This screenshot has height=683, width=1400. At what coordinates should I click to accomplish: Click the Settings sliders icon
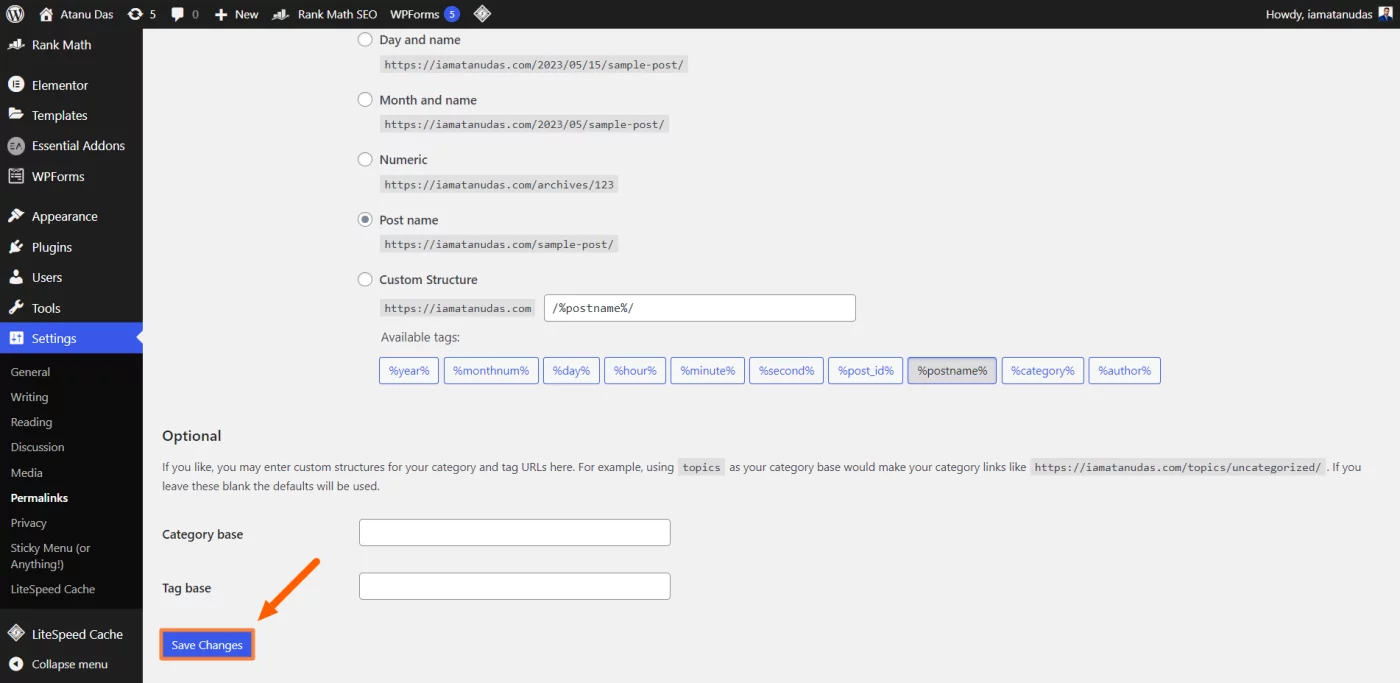[x=16, y=338]
